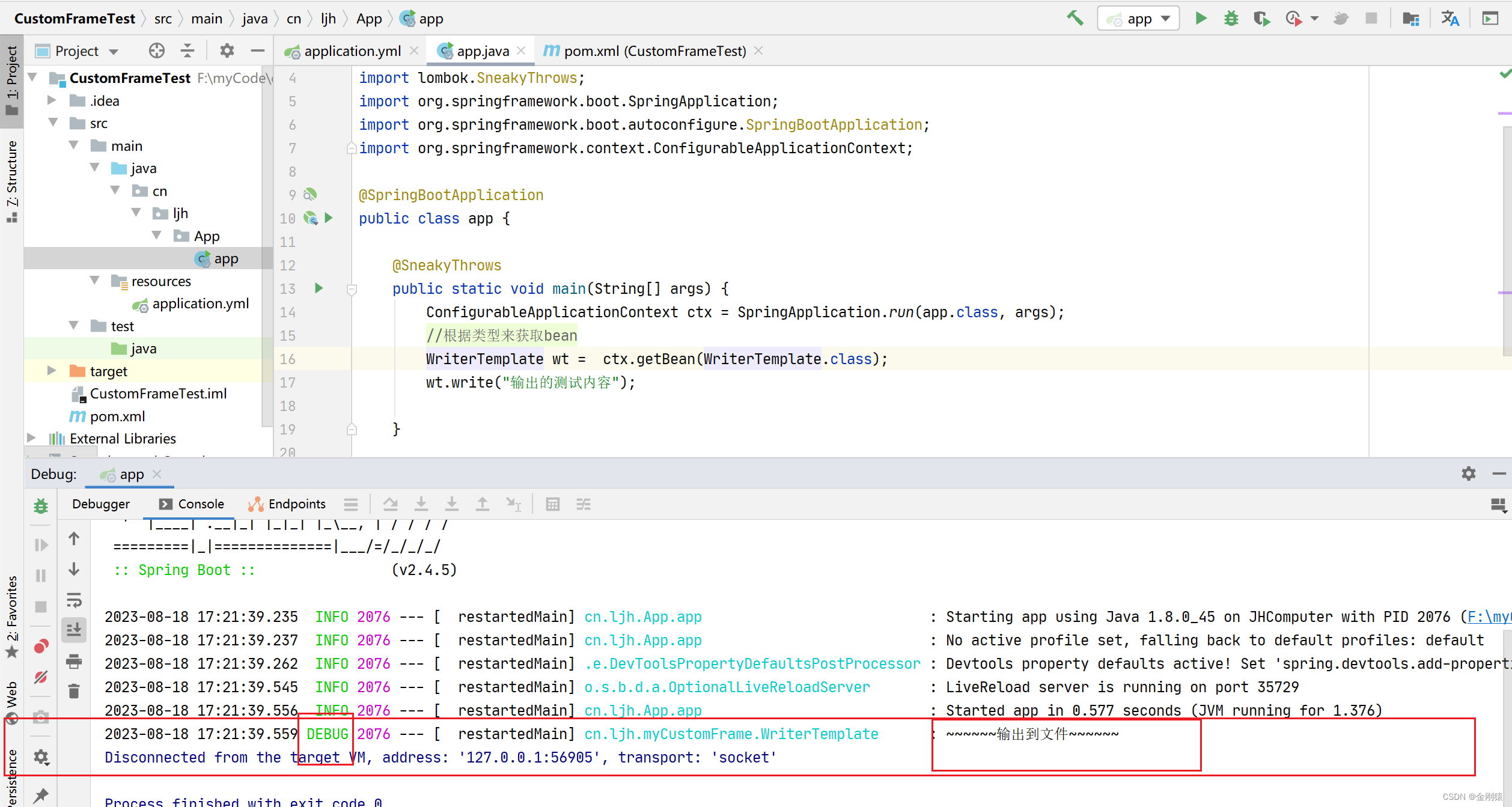1512x807 pixels.
Task: Collapse all in Project panel
Action: coord(187,51)
